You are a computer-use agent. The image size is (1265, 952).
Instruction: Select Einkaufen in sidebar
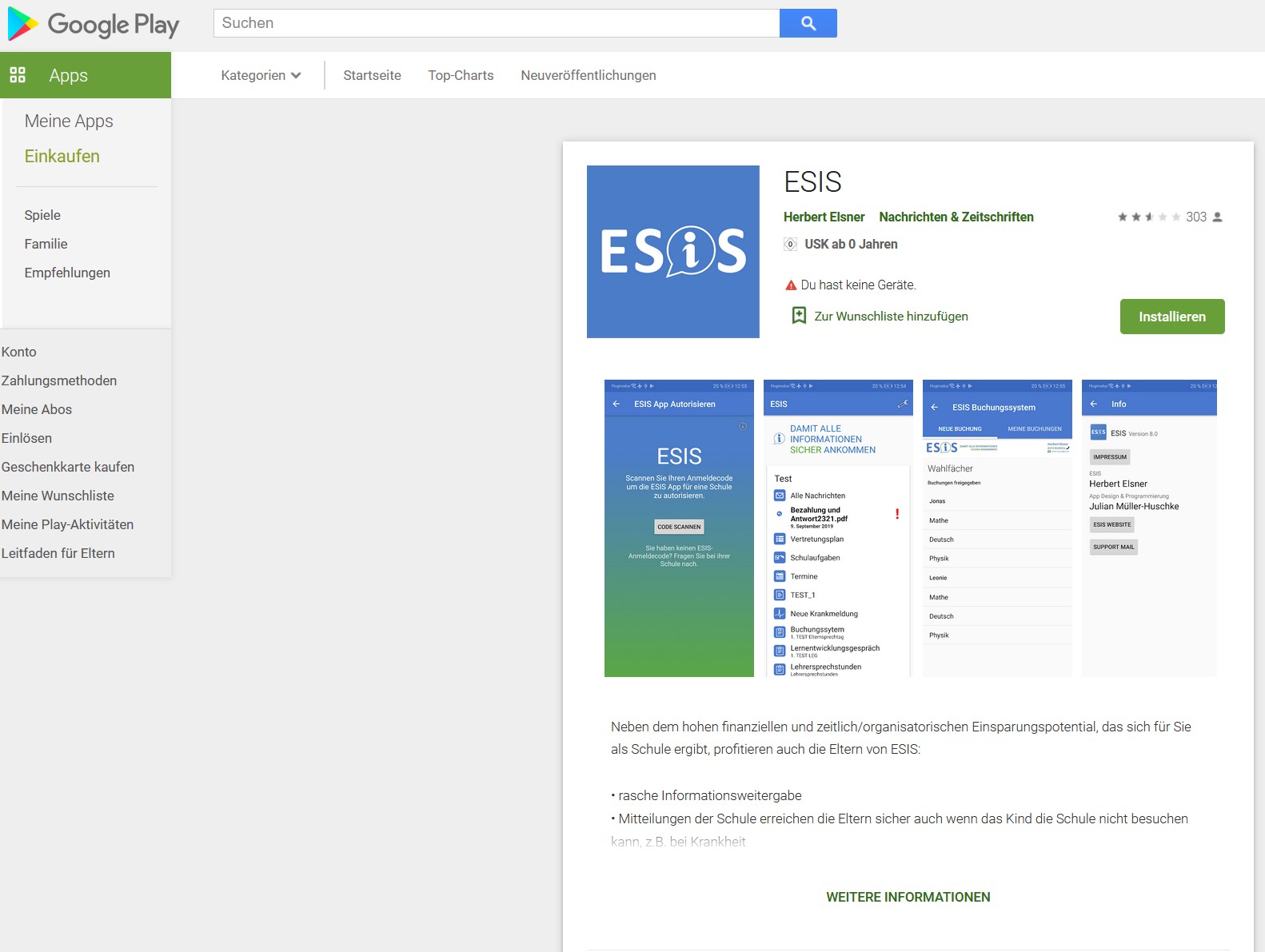(x=62, y=156)
